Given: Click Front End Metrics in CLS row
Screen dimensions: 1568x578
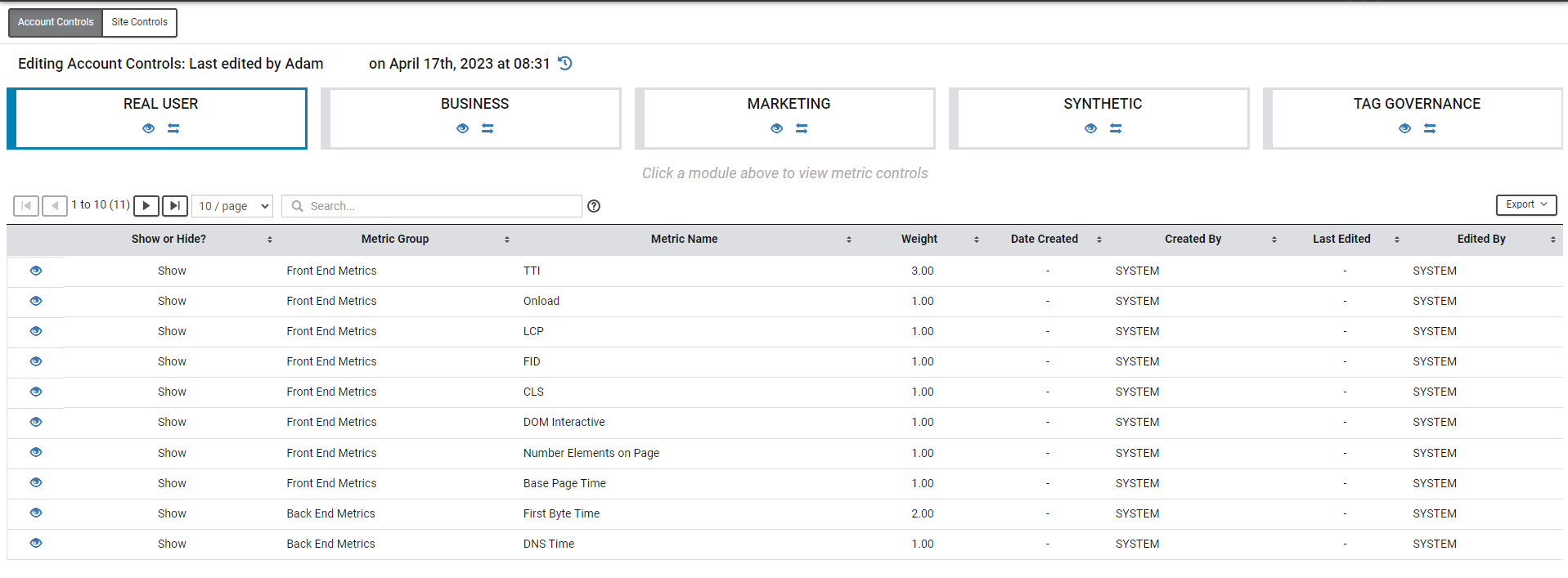Looking at the screenshot, I should pos(331,392).
